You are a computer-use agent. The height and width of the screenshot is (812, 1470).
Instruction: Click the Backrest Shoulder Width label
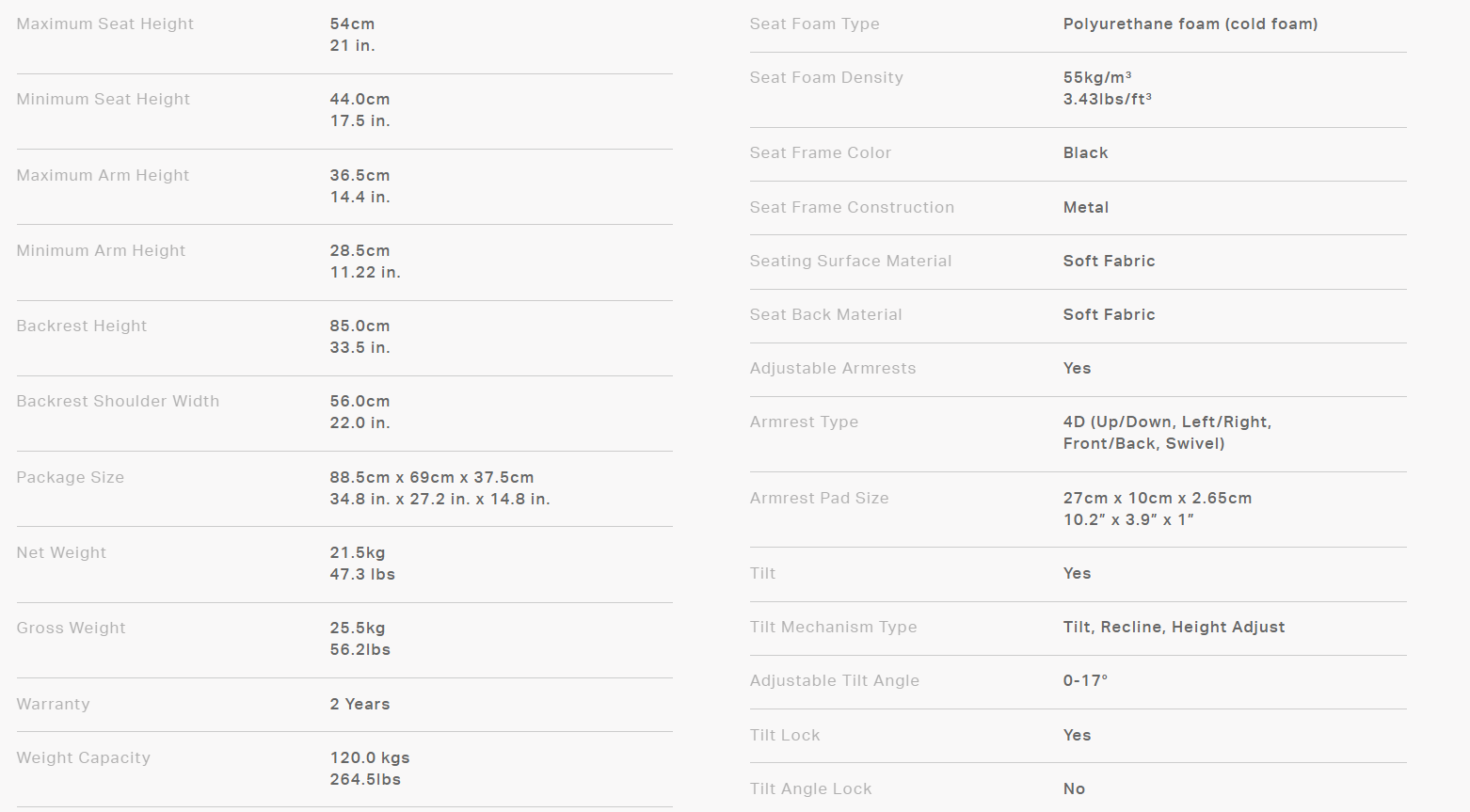pyautogui.click(x=118, y=401)
